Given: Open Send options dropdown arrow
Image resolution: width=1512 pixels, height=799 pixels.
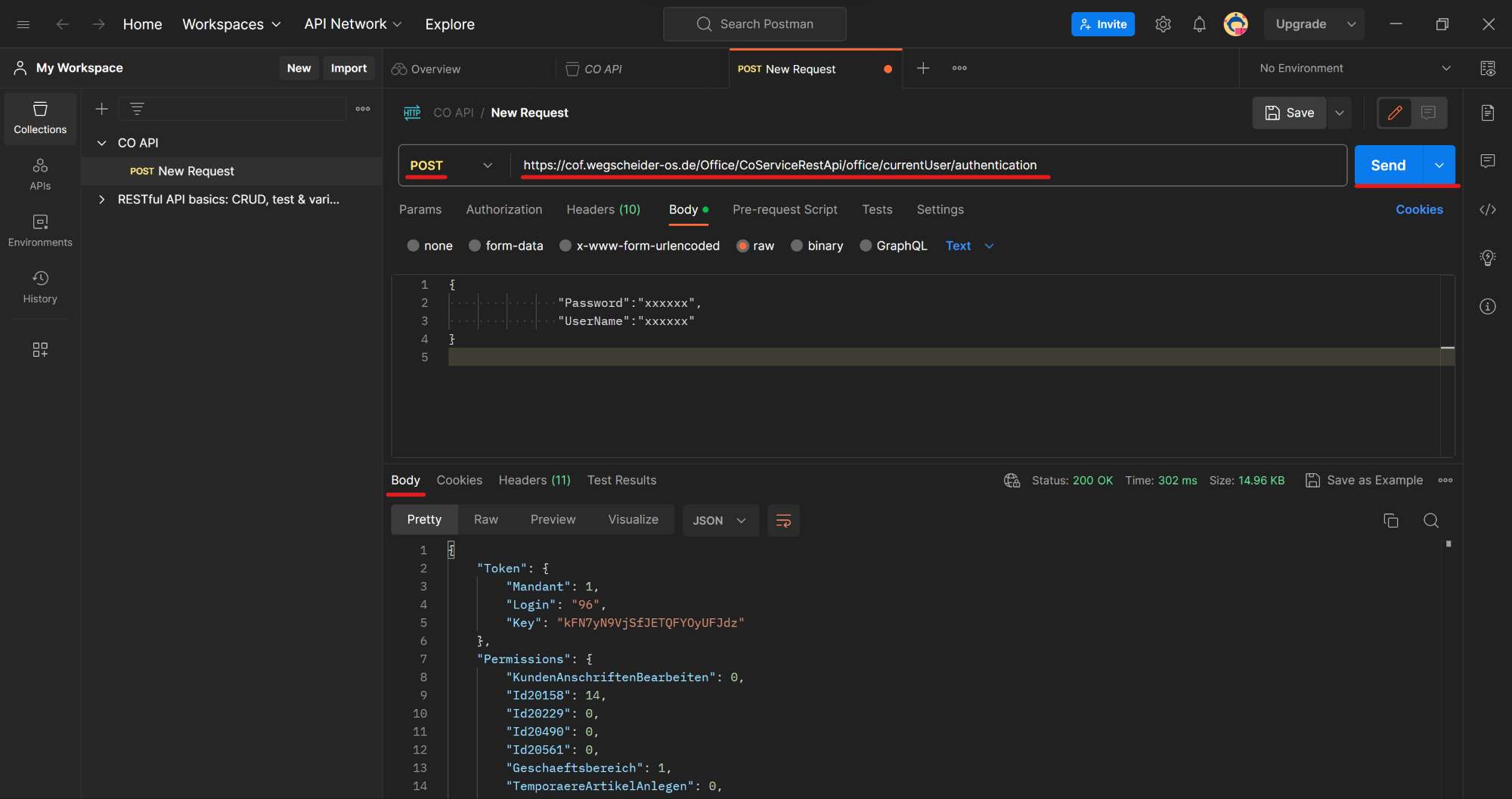Looking at the screenshot, I should pos(1439,166).
